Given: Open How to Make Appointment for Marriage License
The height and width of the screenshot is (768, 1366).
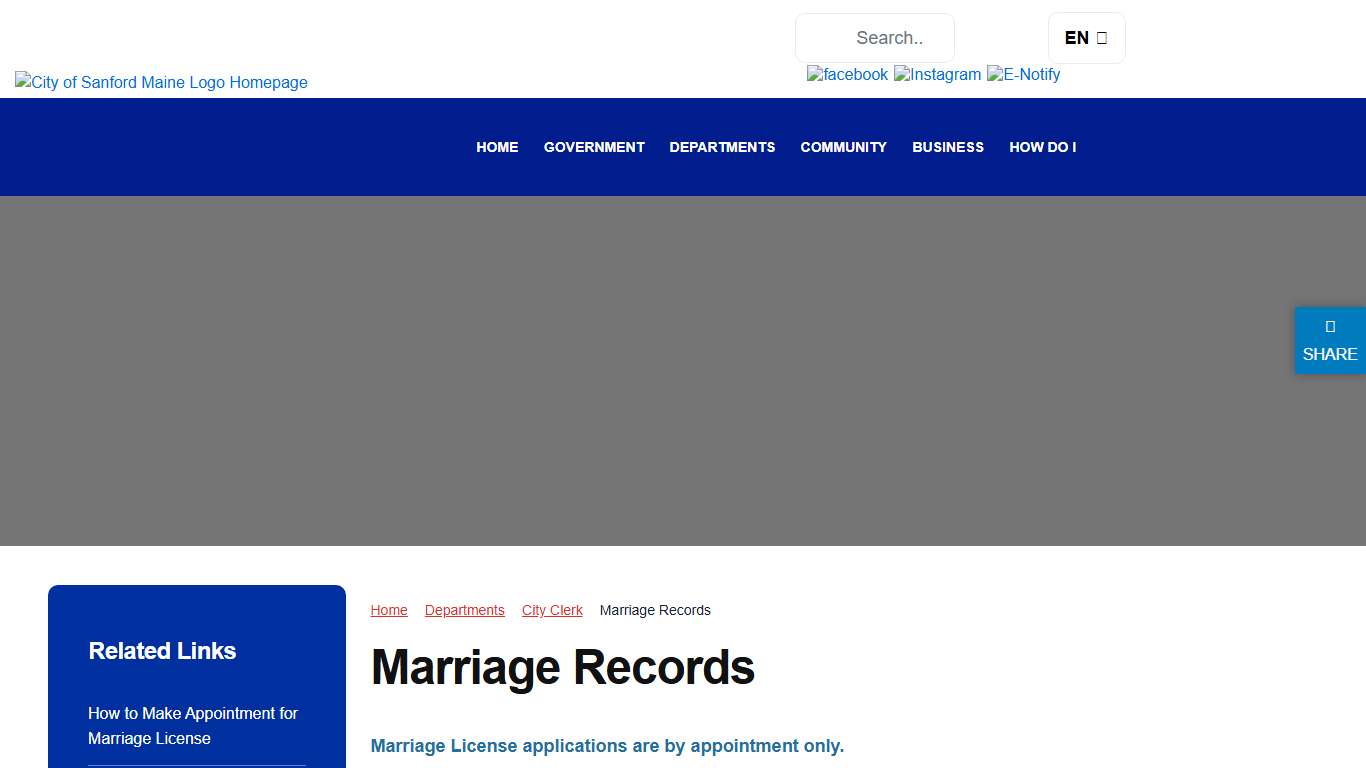Looking at the screenshot, I should coord(193,725).
